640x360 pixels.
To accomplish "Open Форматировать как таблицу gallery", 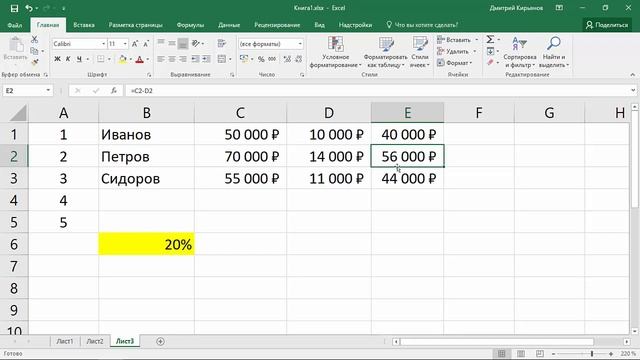I will (x=385, y=52).
